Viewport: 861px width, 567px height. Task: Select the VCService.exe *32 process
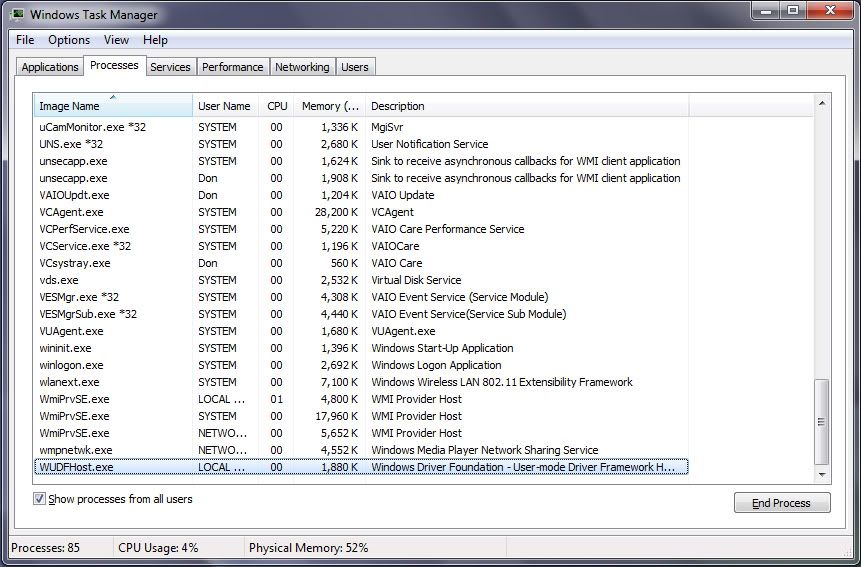[x=361, y=246]
